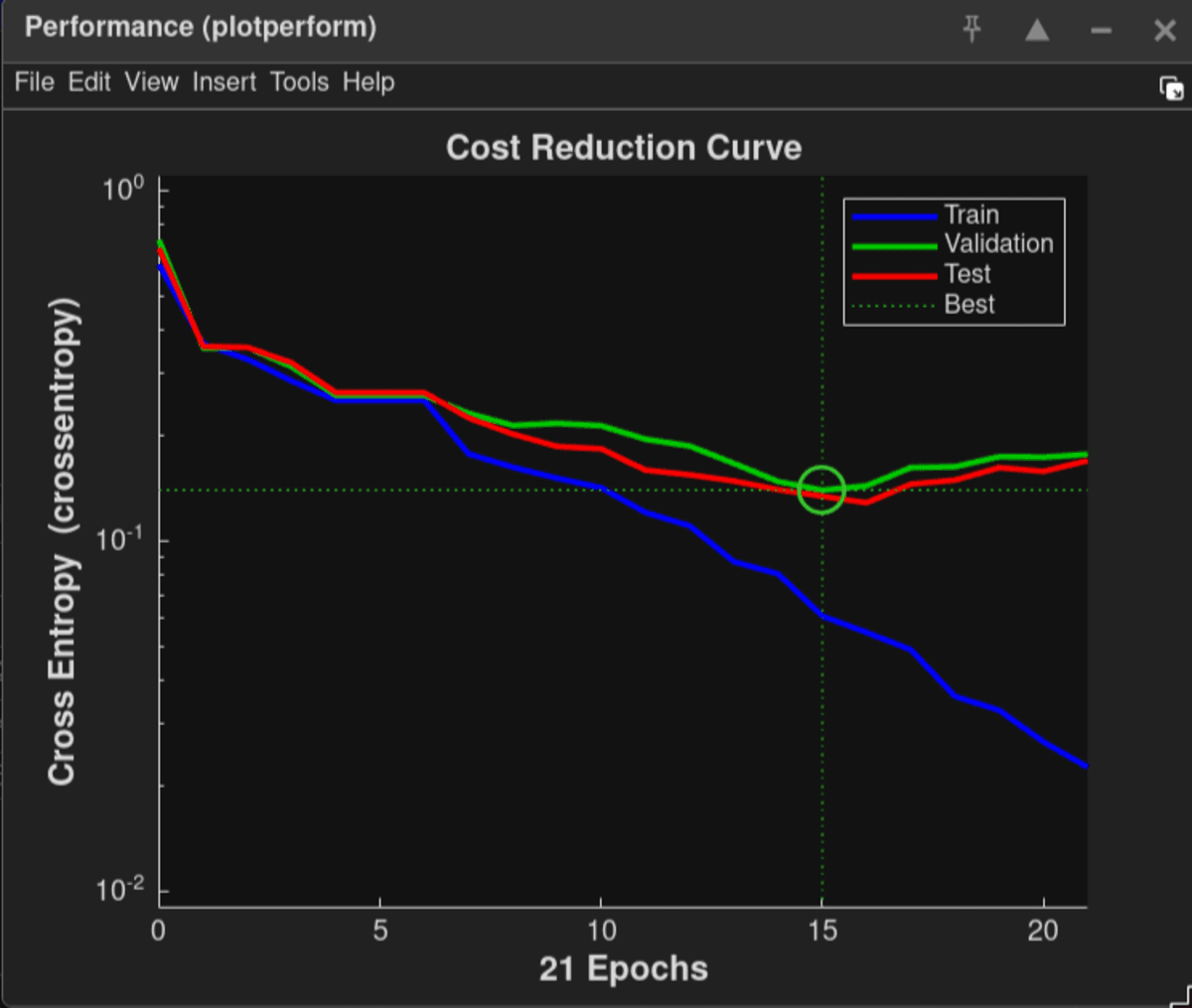Click the red Test line swatch in legend

coord(894,275)
